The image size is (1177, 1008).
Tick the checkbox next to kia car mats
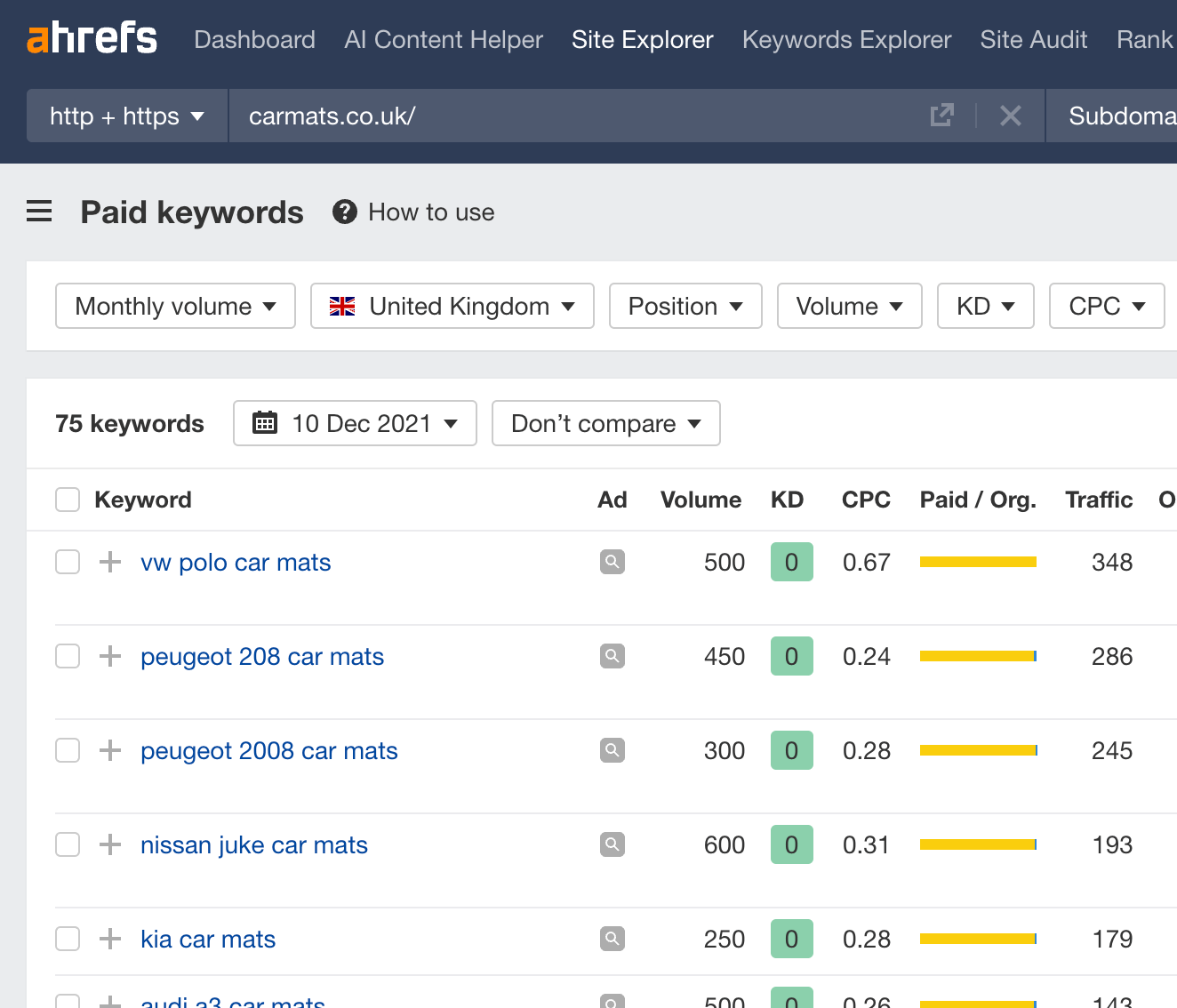click(67, 939)
